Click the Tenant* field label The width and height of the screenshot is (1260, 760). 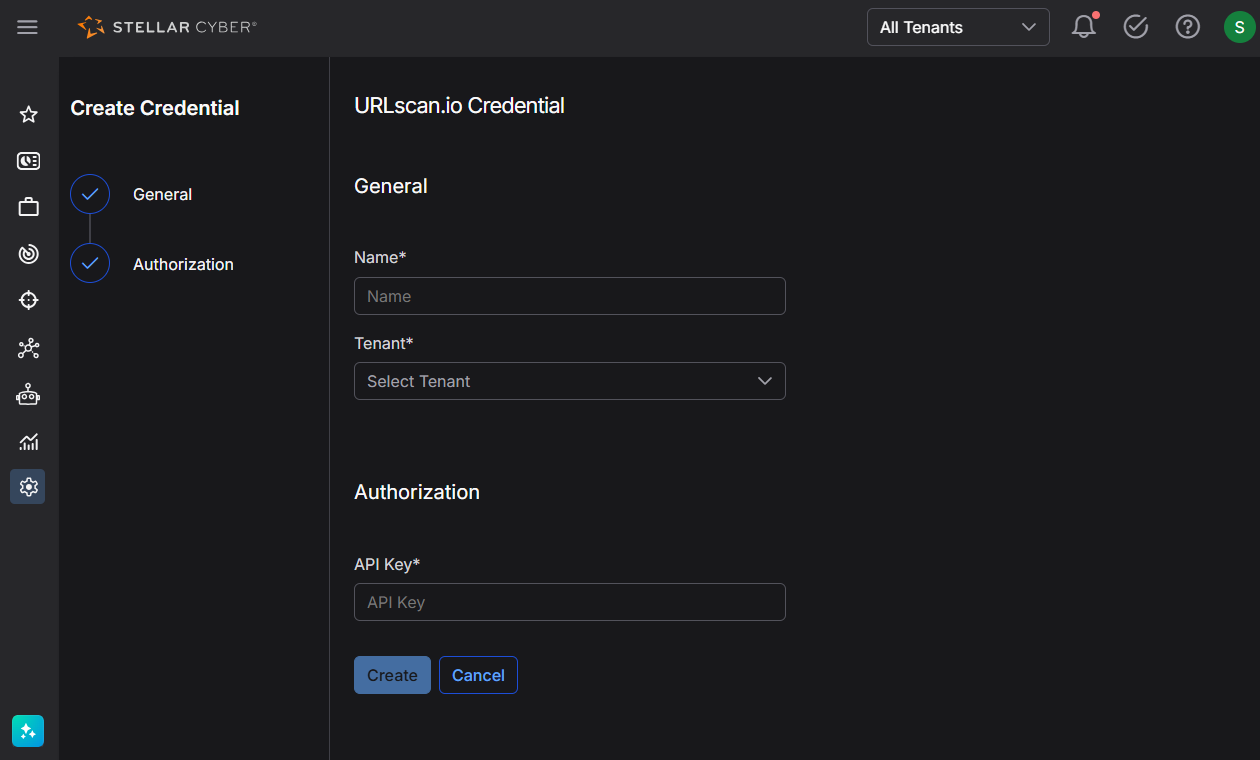[x=384, y=343]
